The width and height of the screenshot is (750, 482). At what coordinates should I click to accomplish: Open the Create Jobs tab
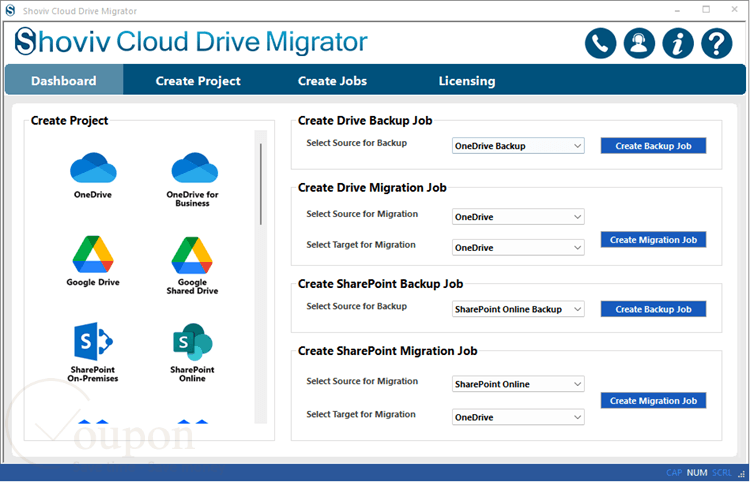click(332, 80)
